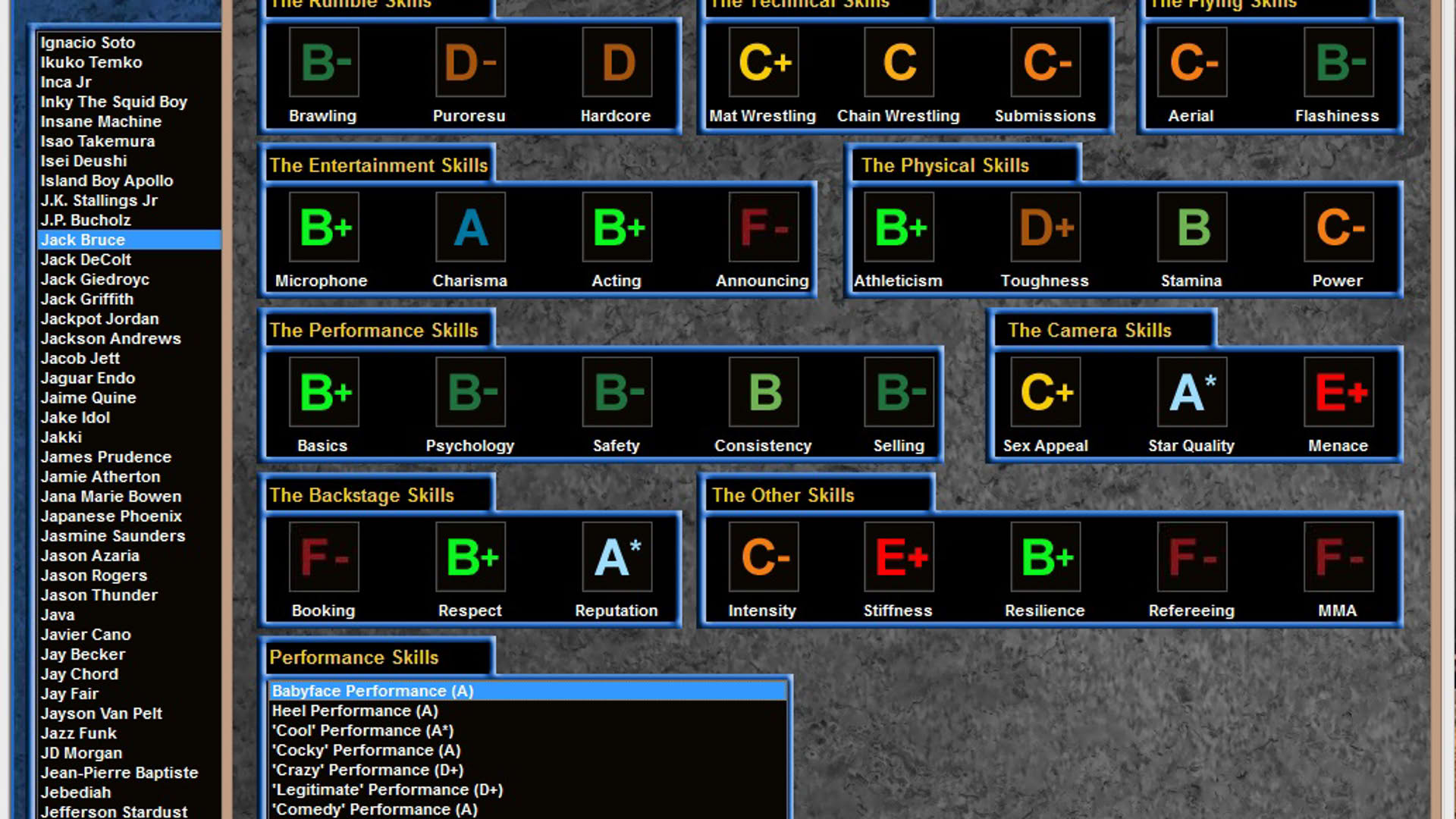Select the MMA F- grade tile

coord(1338,557)
